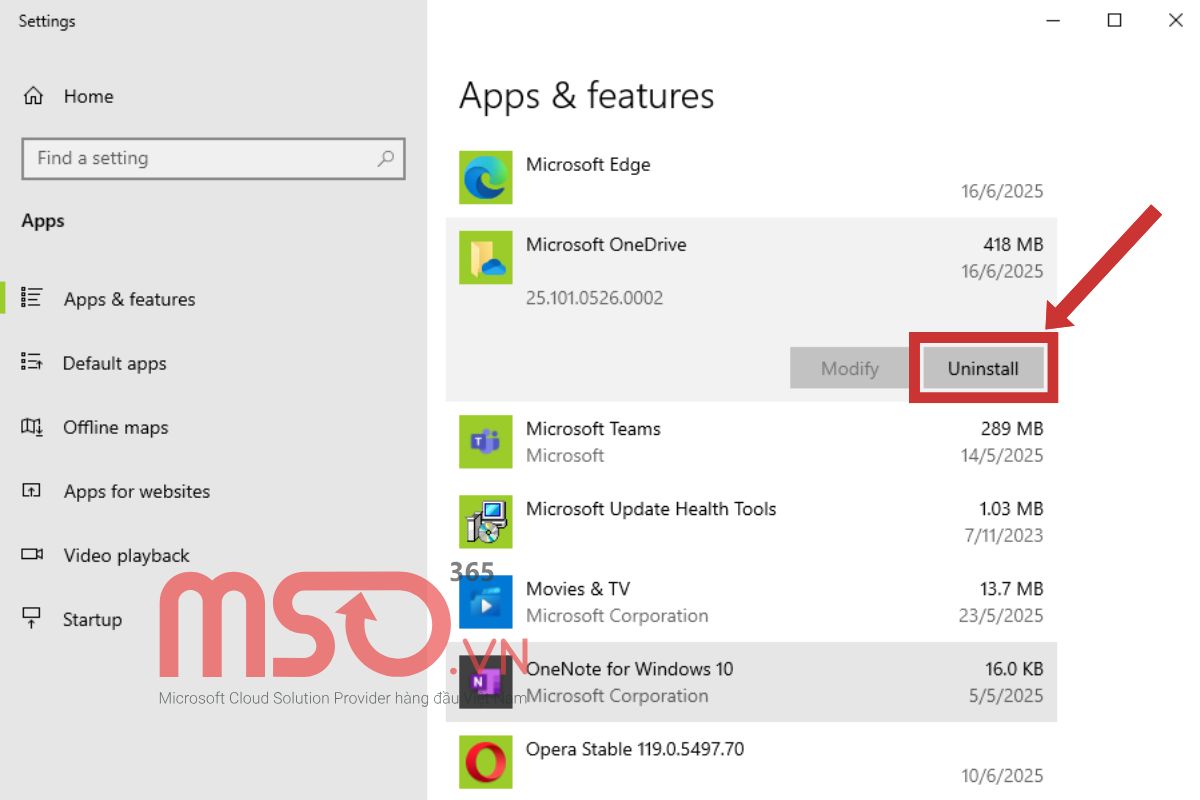Select Opera Stable 119.0.5497.70 entry

[x=751, y=761]
